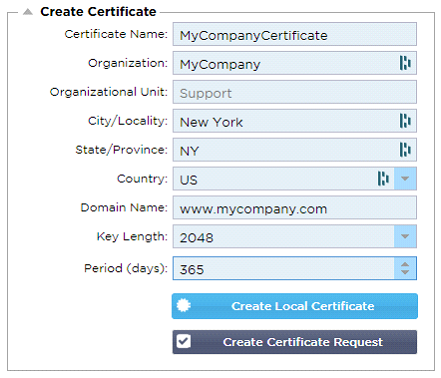
Task: Click the City/Locality field showing New York
Action: (x=295, y=121)
